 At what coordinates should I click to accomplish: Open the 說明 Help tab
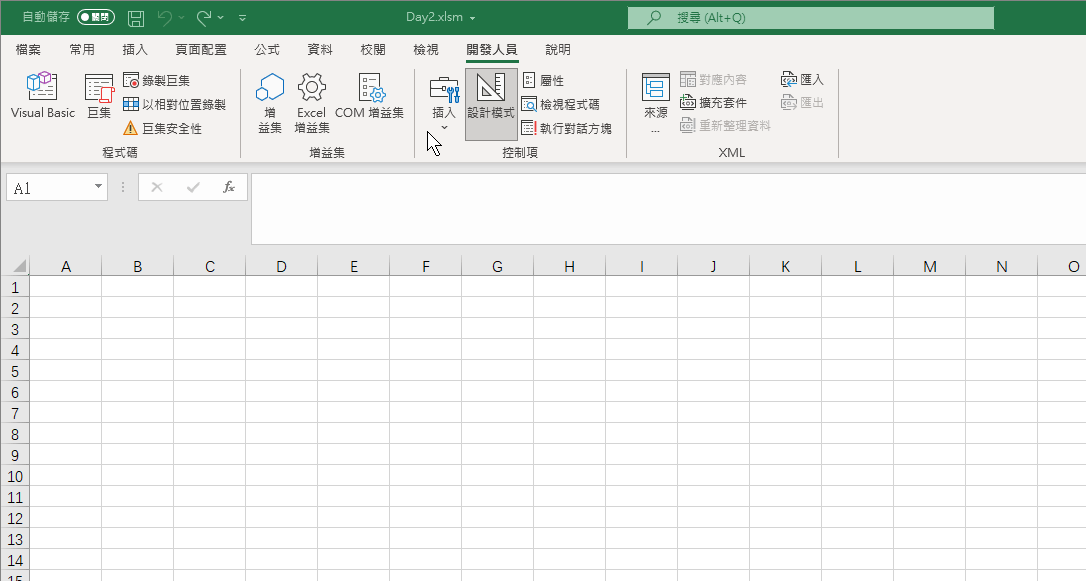pyautogui.click(x=558, y=50)
